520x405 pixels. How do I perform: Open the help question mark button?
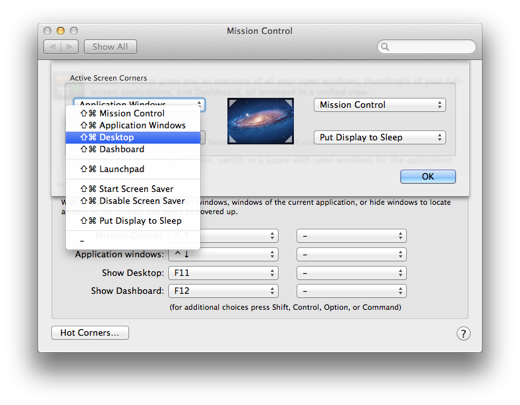[463, 333]
